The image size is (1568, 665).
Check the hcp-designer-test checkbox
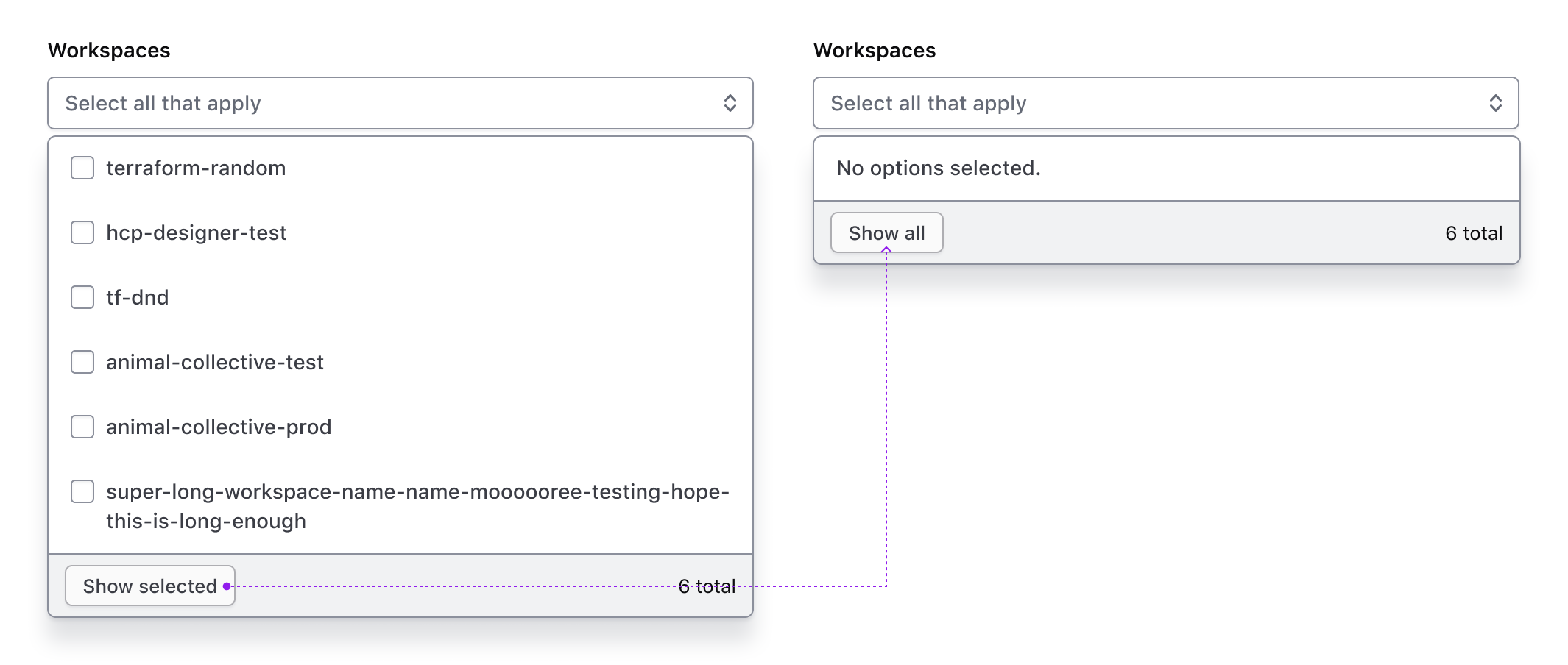tap(82, 232)
